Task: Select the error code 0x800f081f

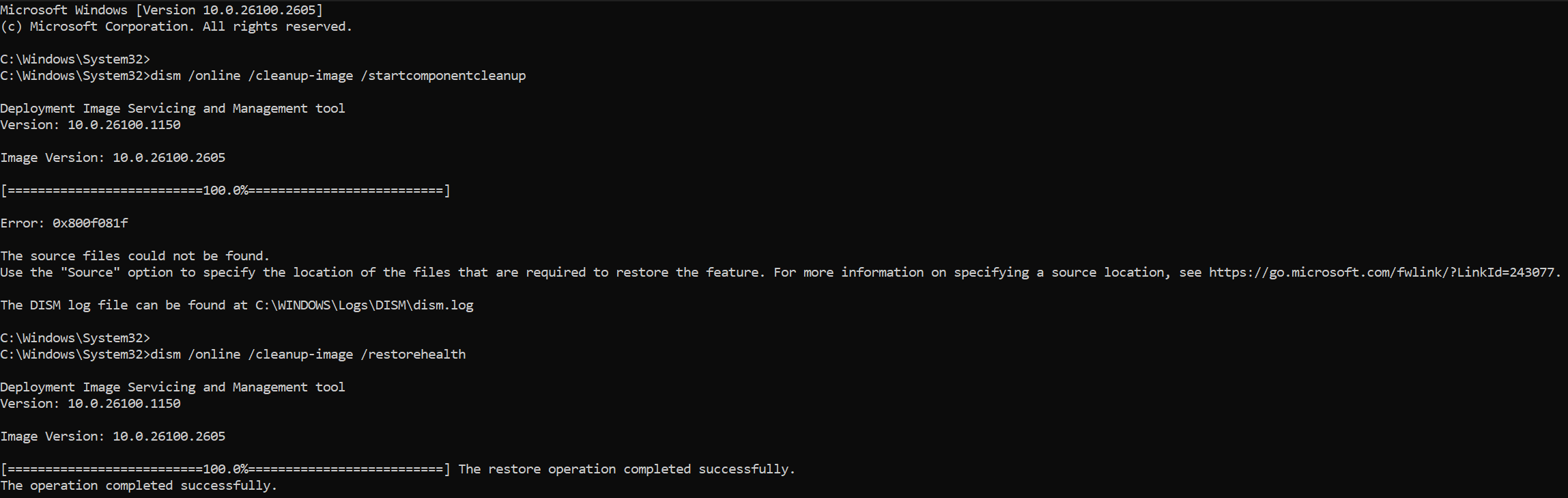Action: coord(90,223)
